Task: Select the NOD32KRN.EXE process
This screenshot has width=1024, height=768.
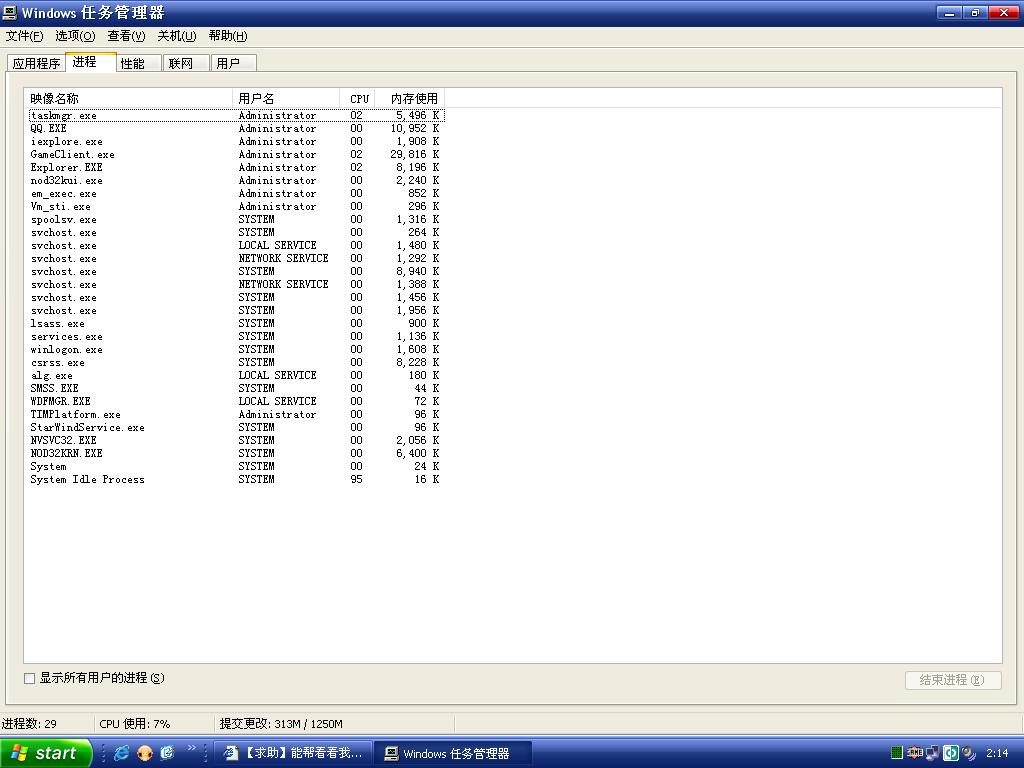Action: coord(236,454)
